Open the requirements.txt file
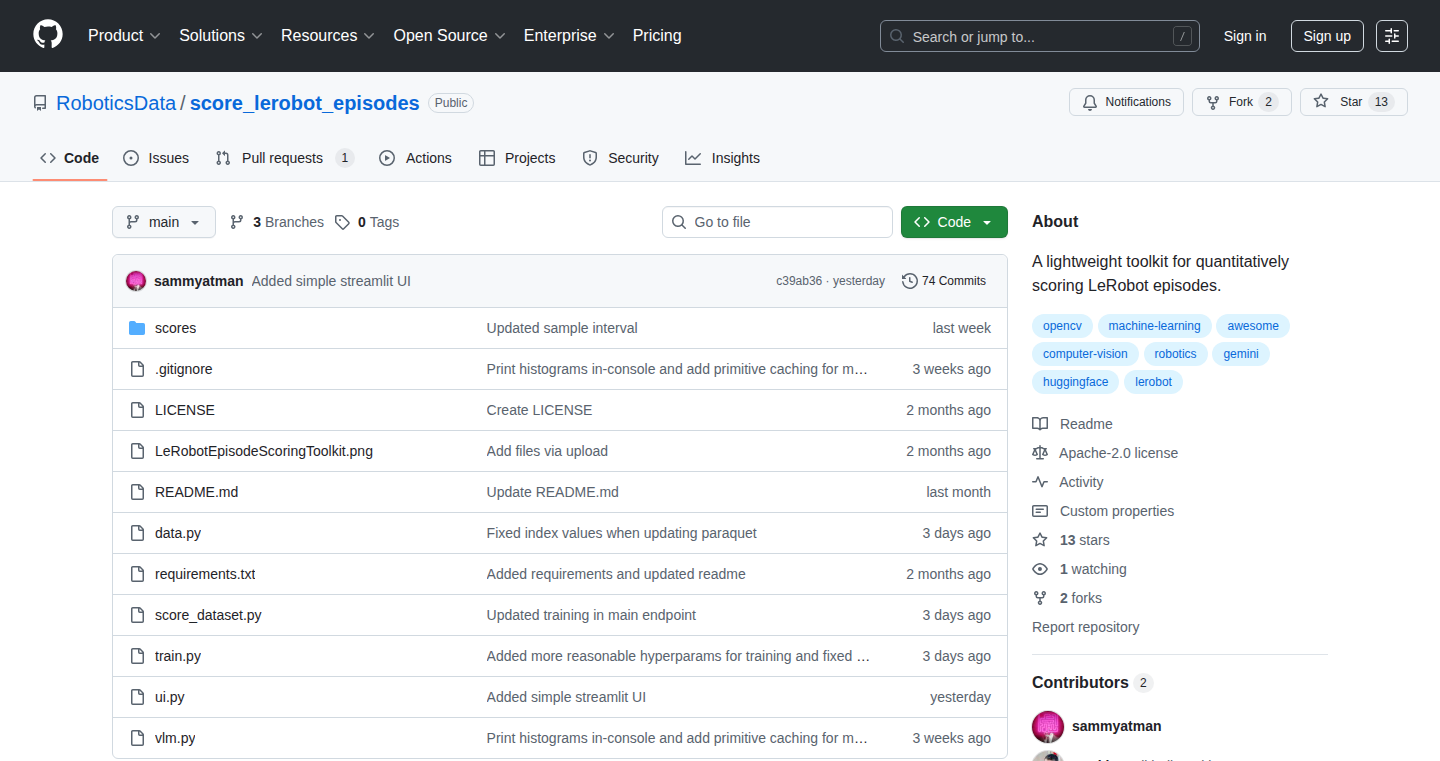 coord(205,574)
